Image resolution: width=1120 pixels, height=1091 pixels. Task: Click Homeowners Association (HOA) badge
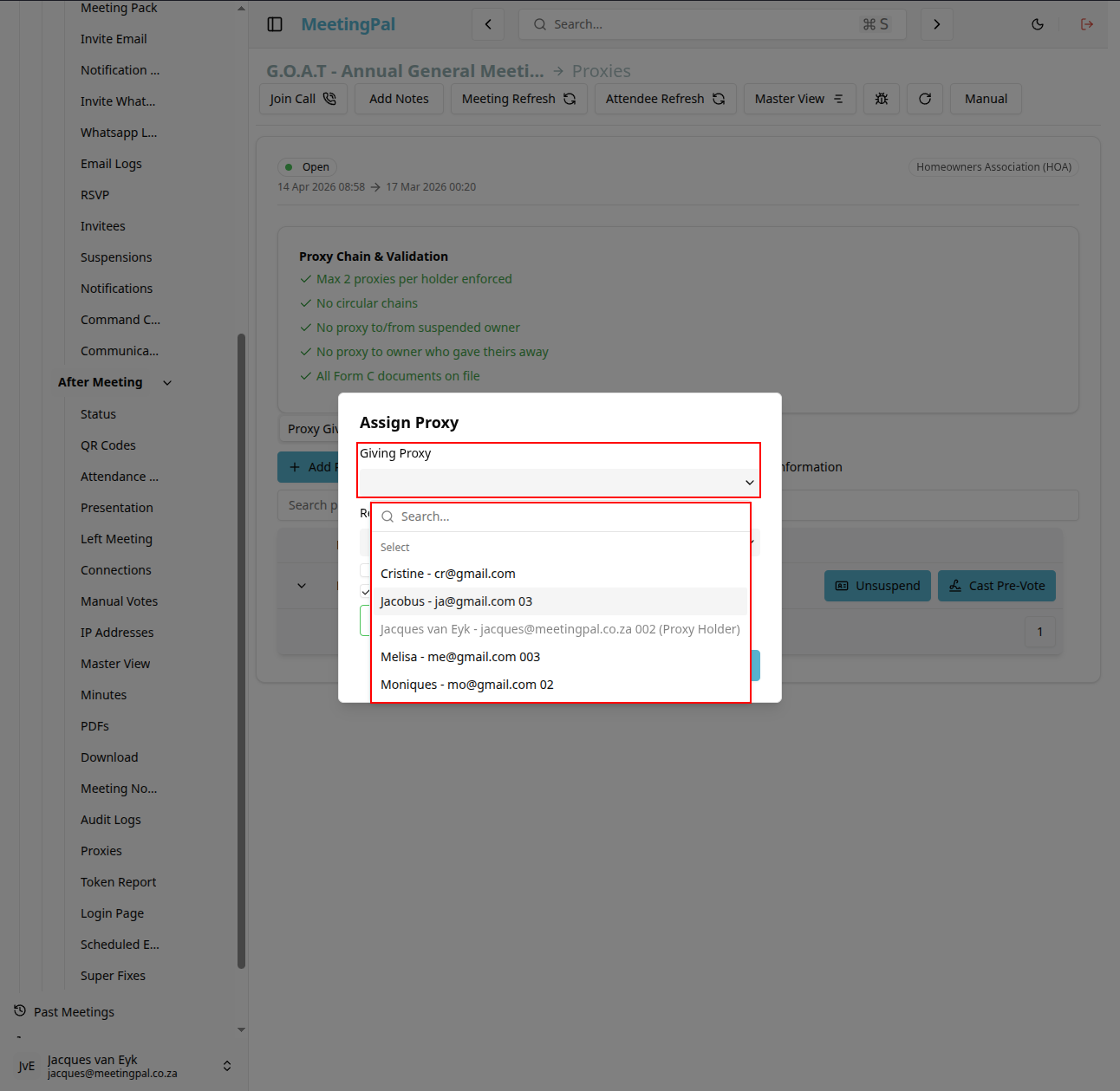point(993,167)
